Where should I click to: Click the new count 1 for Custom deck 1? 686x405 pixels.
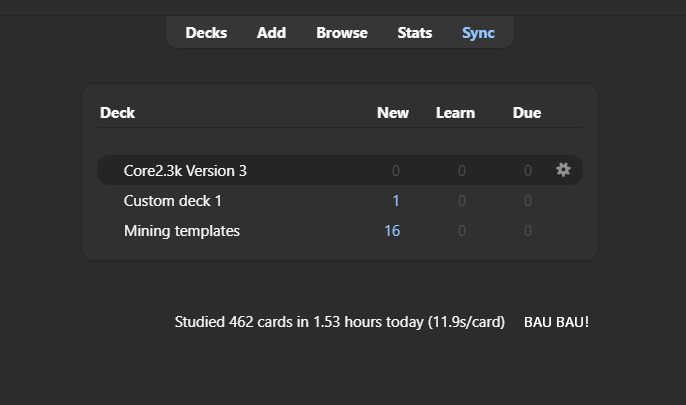point(396,201)
